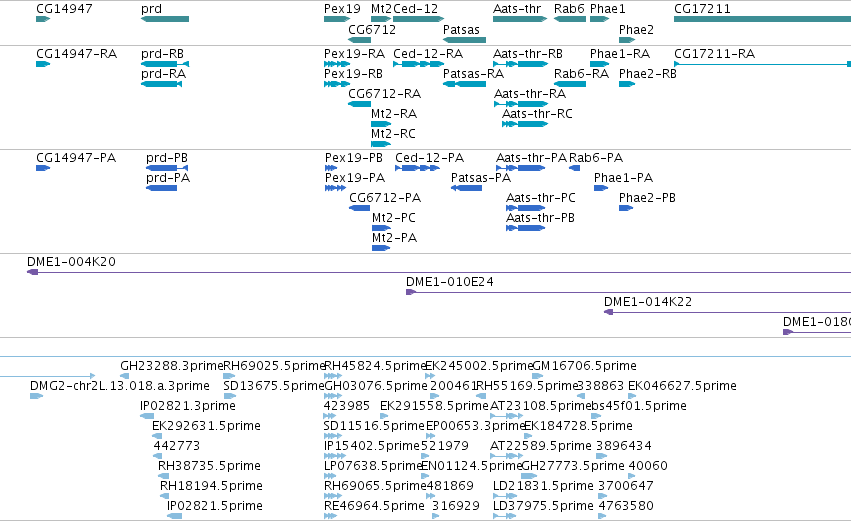This screenshot has width=851, height=521.
Task: Select the prd-PB protein label
Action: point(167,158)
